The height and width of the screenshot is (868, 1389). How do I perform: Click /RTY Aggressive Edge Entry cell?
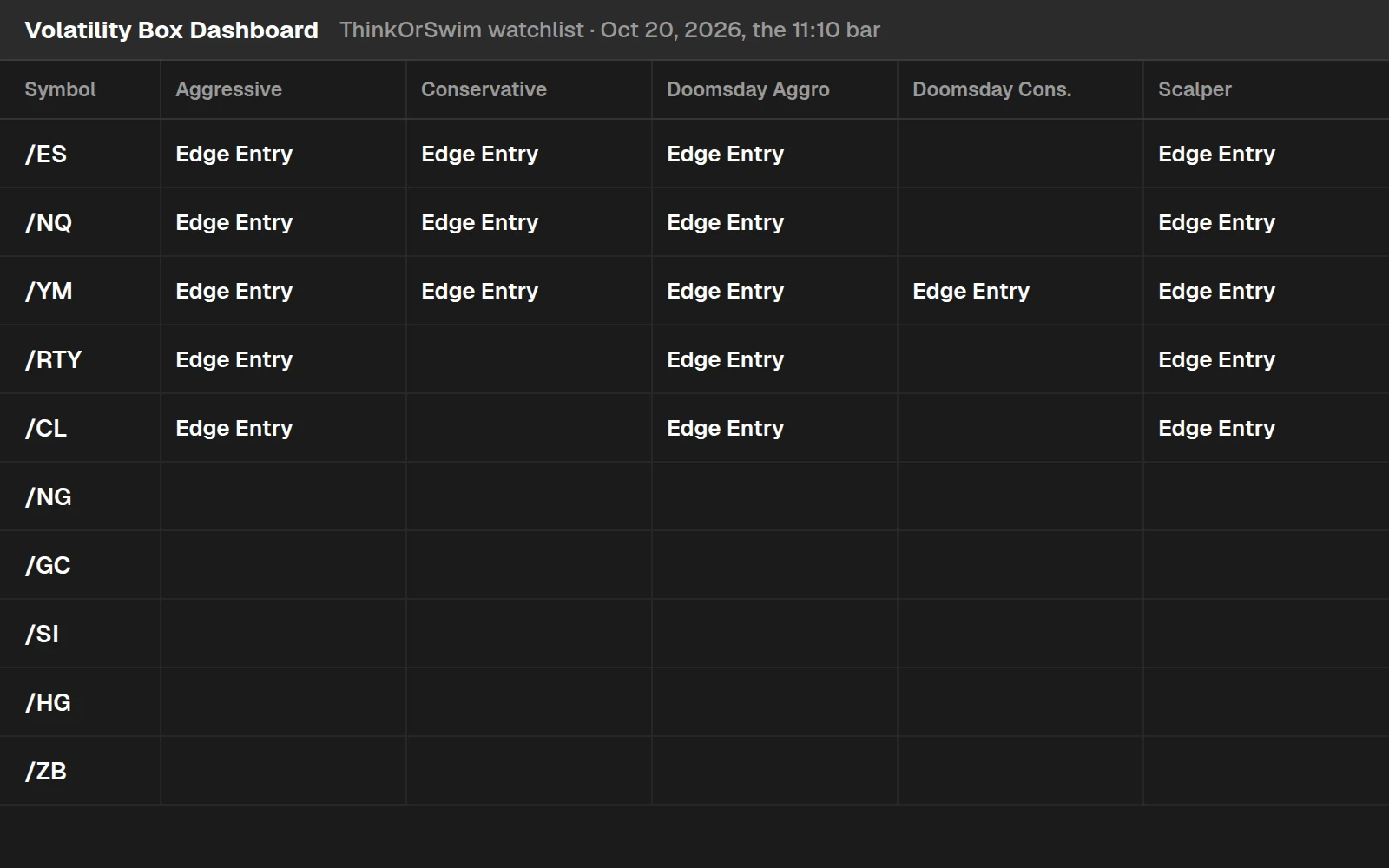[x=283, y=359]
